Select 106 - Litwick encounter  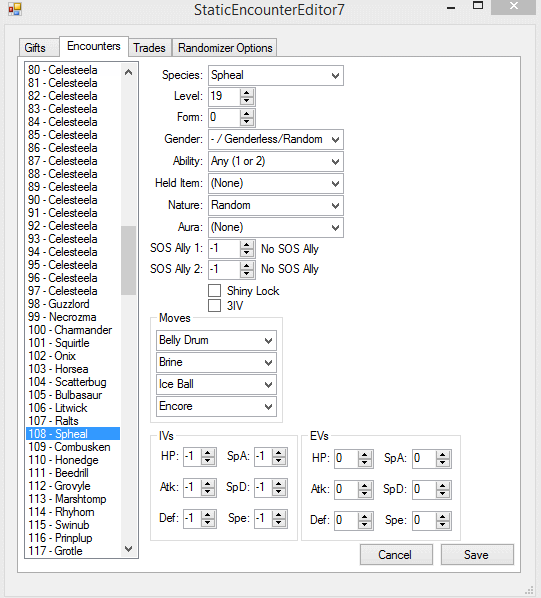73,408
